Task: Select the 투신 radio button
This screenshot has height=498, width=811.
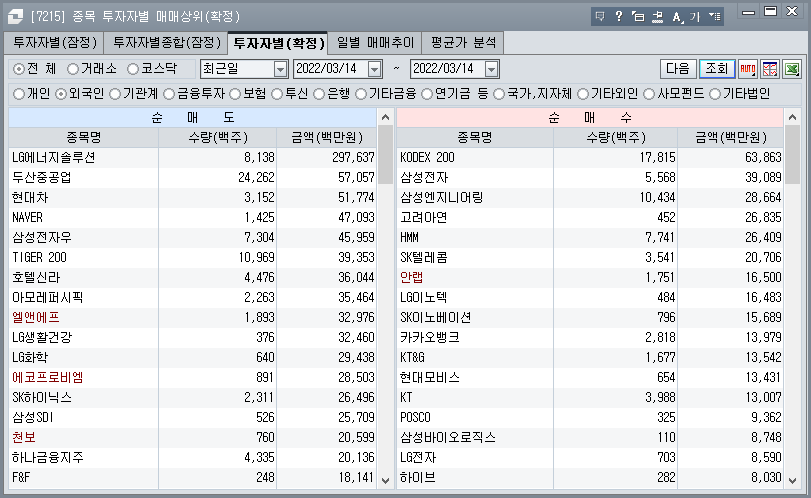Action: pyautogui.click(x=277, y=94)
